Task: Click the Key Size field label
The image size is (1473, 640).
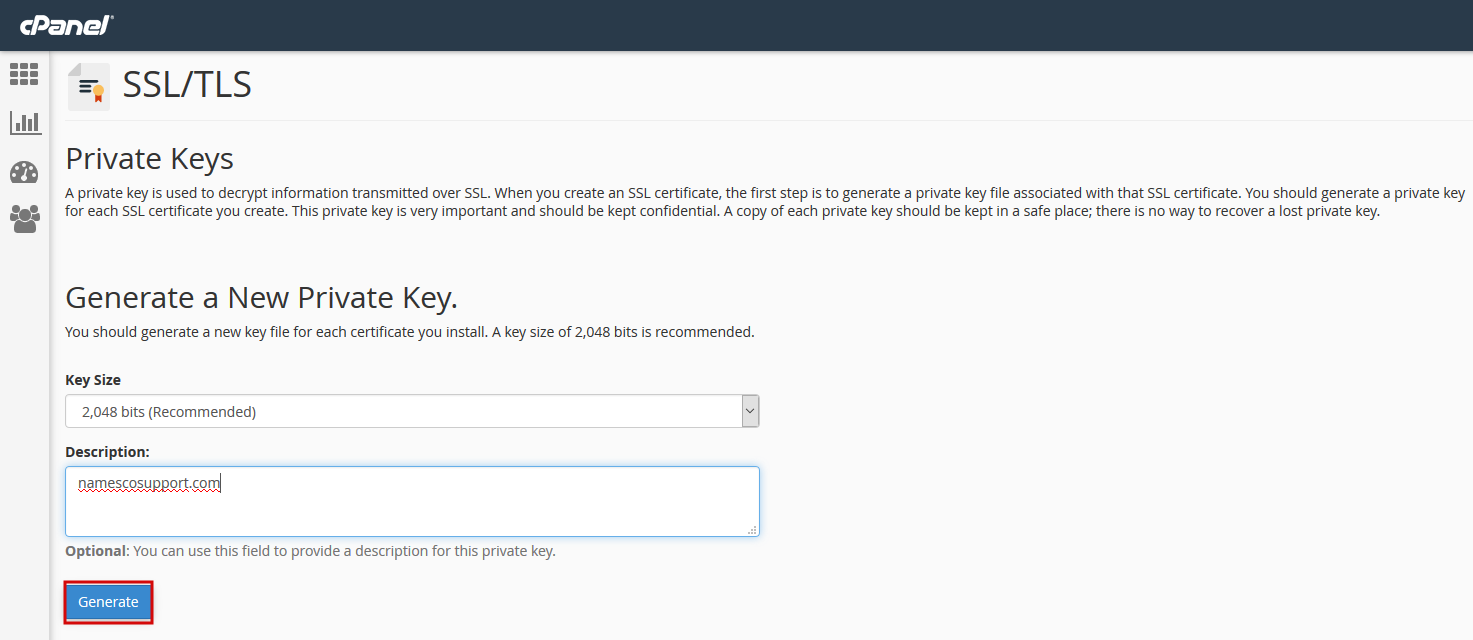Action: pos(93,380)
